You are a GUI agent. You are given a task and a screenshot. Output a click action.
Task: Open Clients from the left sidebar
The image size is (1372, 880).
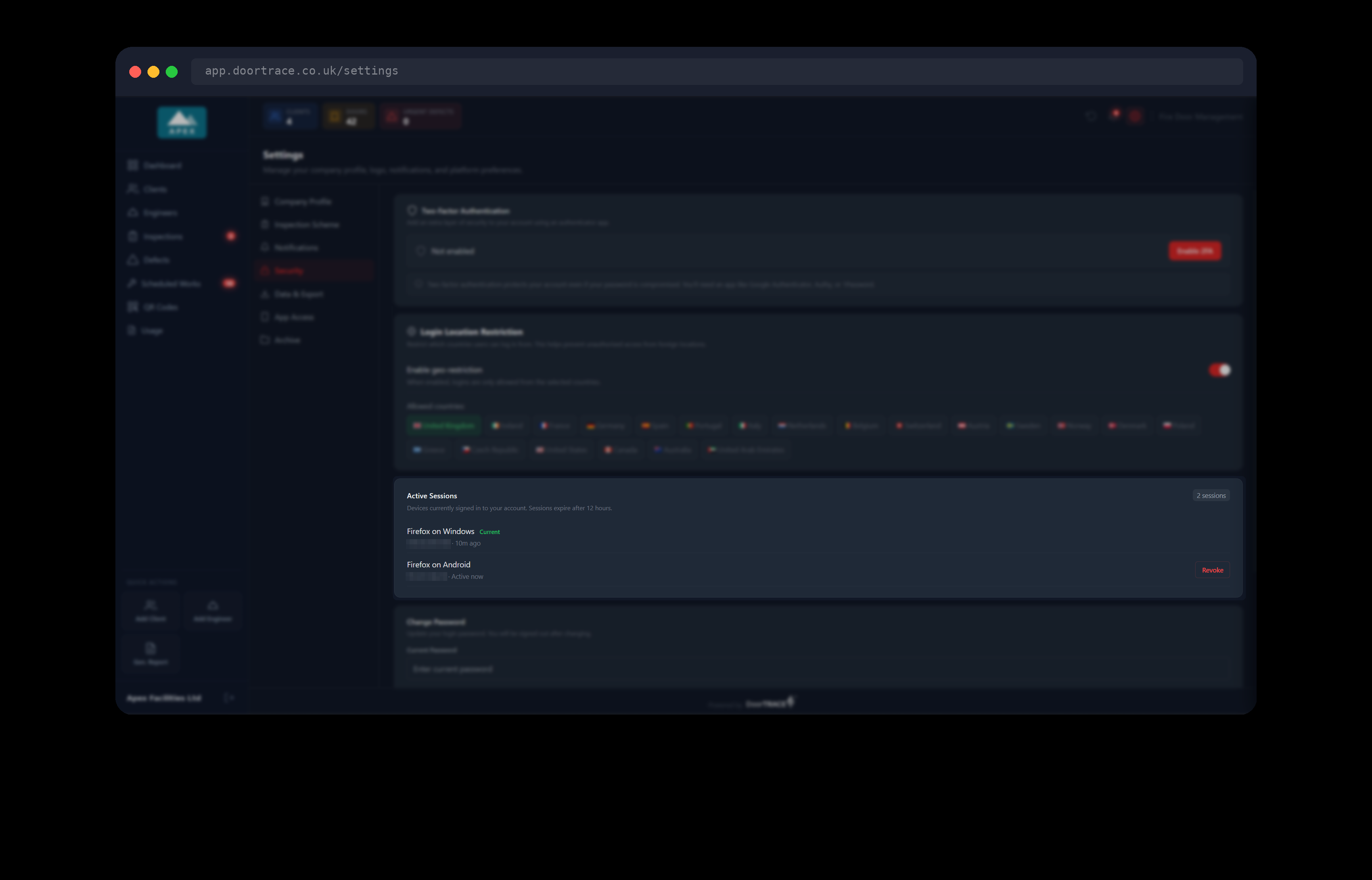pyautogui.click(x=182, y=189)
